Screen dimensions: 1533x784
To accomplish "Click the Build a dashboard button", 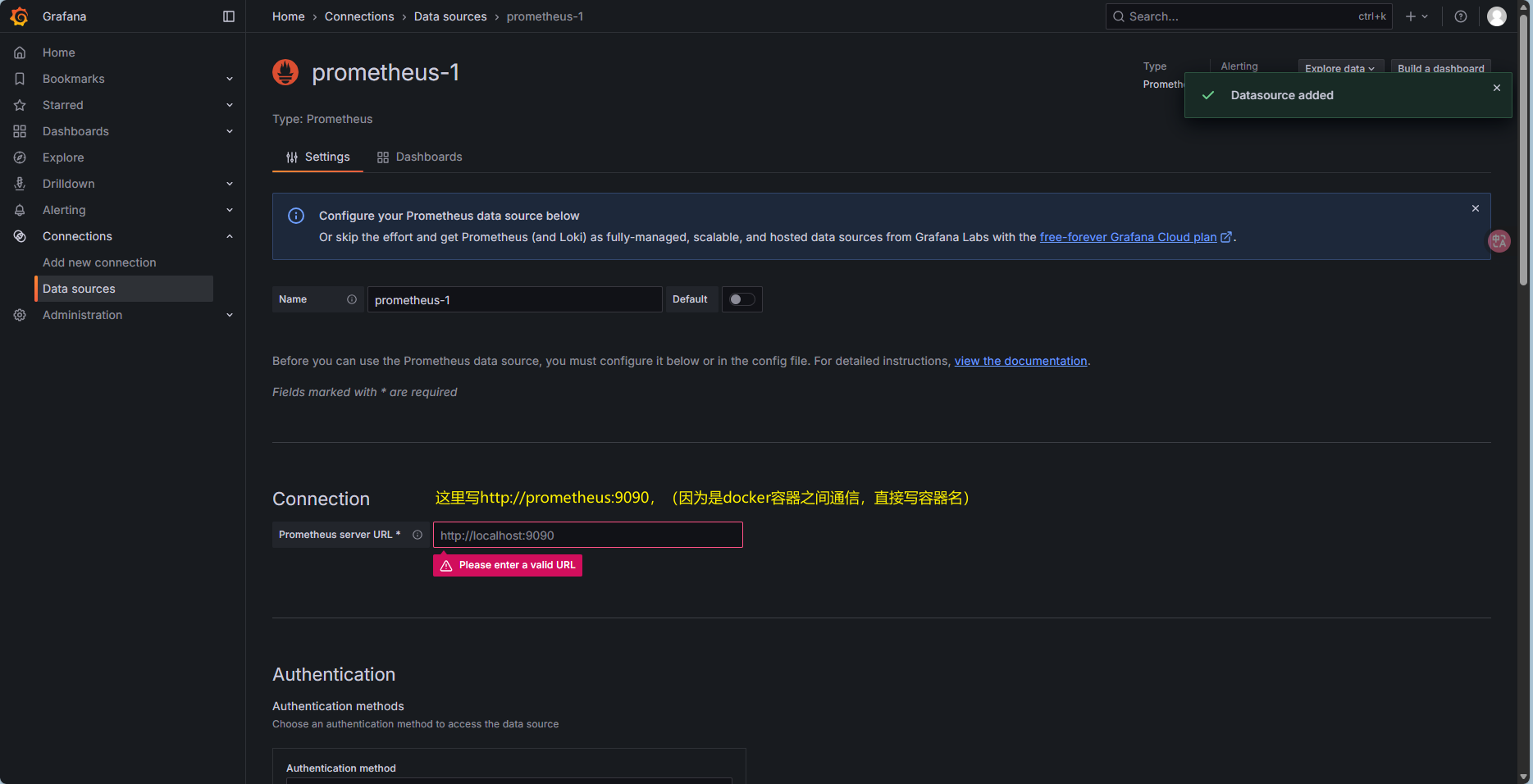I will 1441,69.
